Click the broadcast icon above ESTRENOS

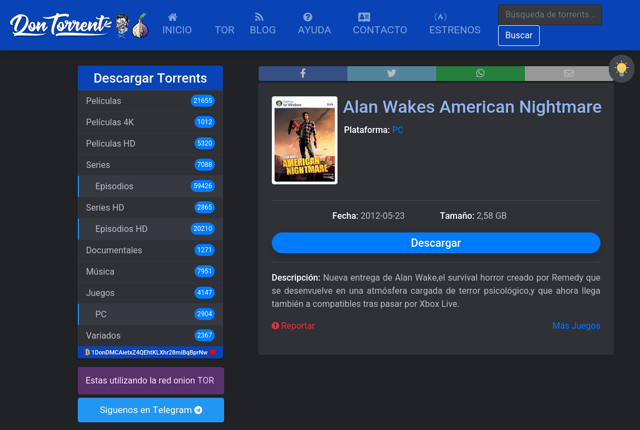440,17
